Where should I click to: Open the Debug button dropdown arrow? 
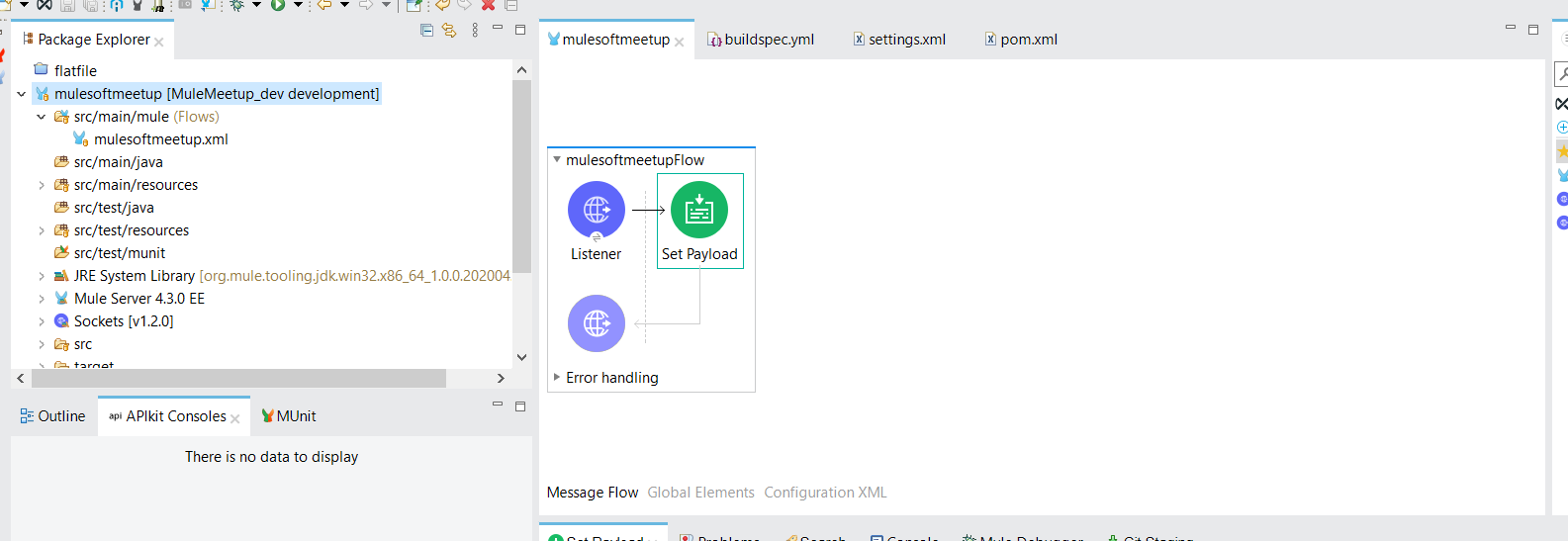256,5
